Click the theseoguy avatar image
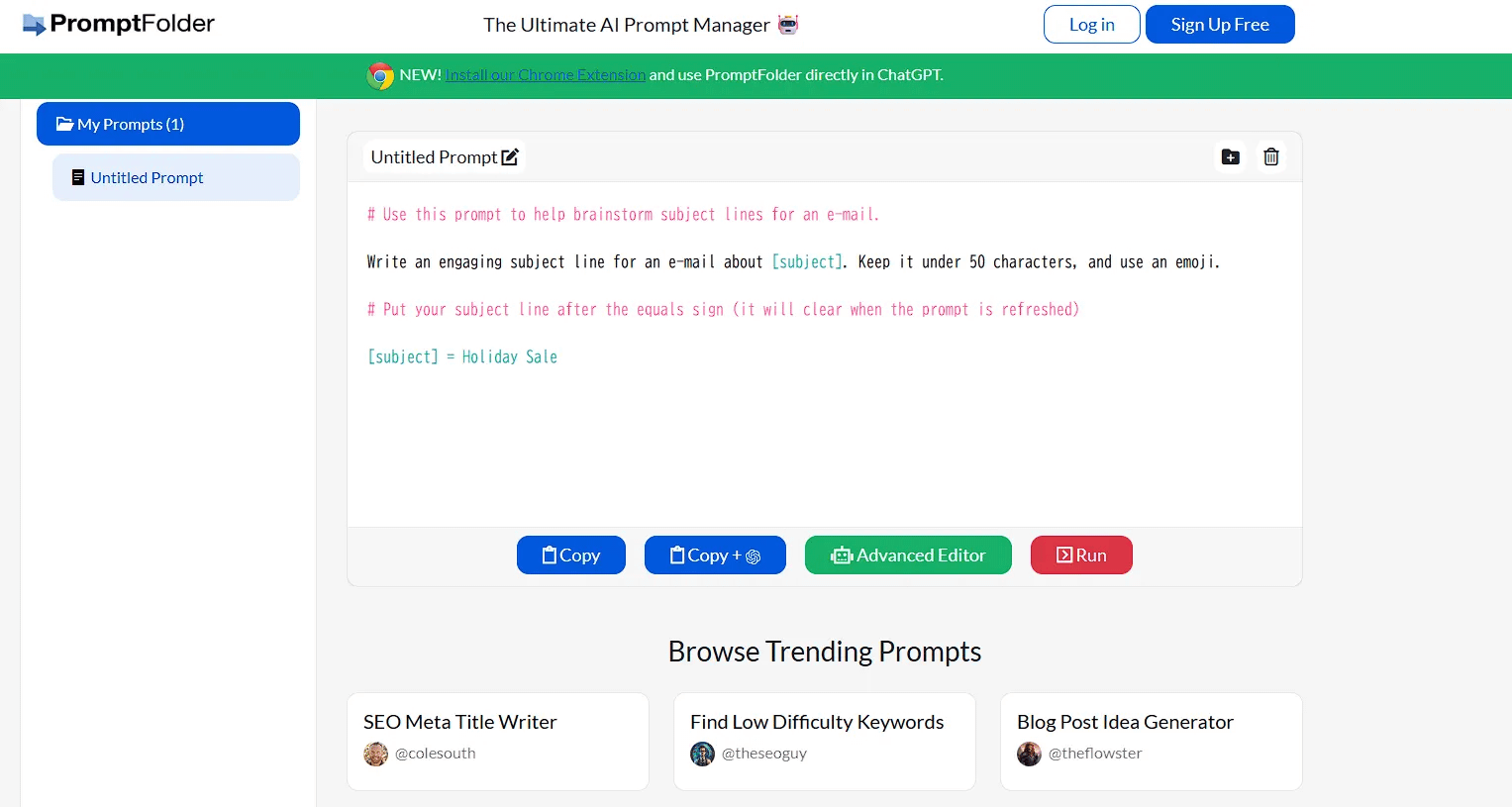 pyautogui.click(x=702, y=755)
